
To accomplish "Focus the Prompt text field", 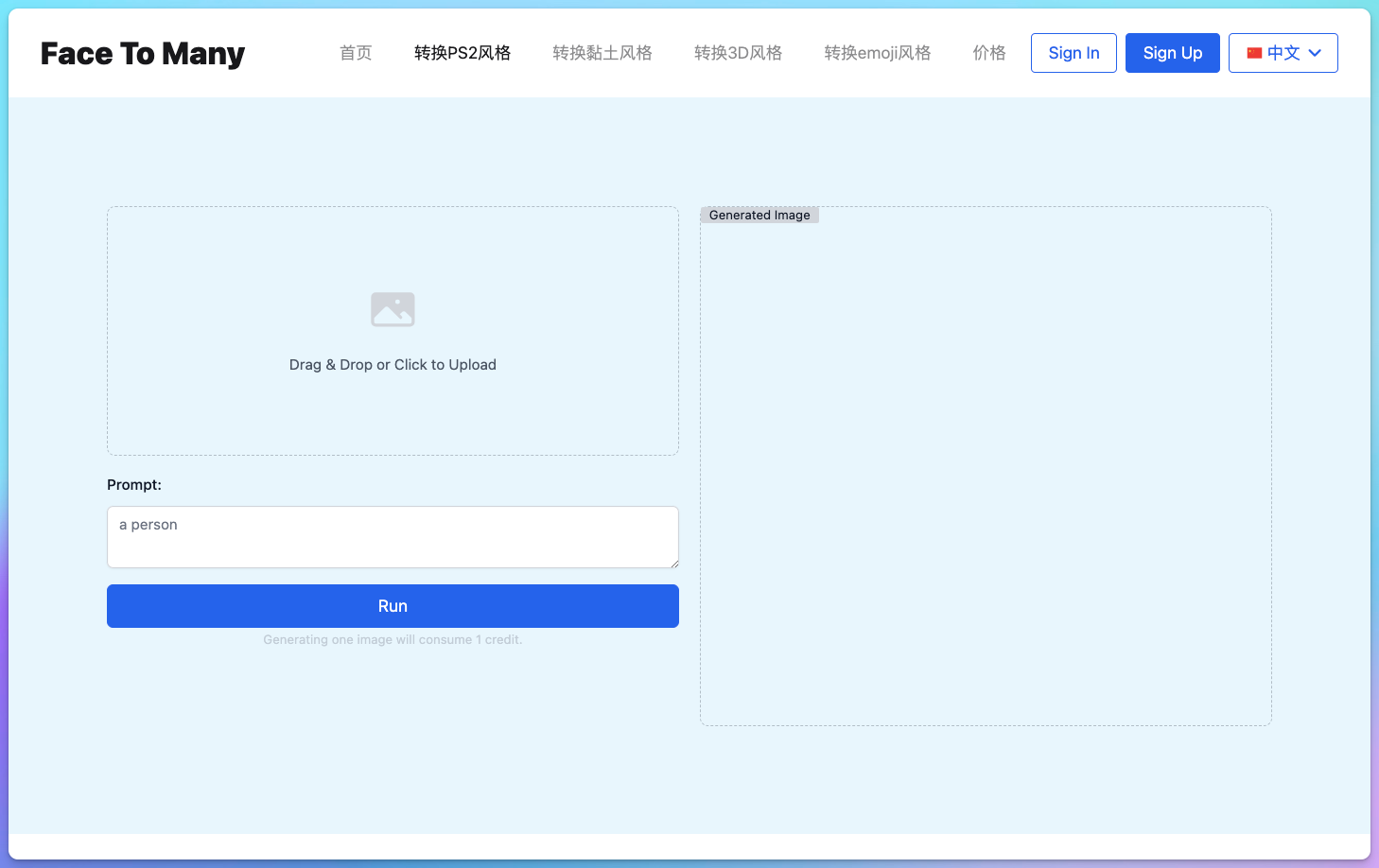I will click(x=393, y=537).
